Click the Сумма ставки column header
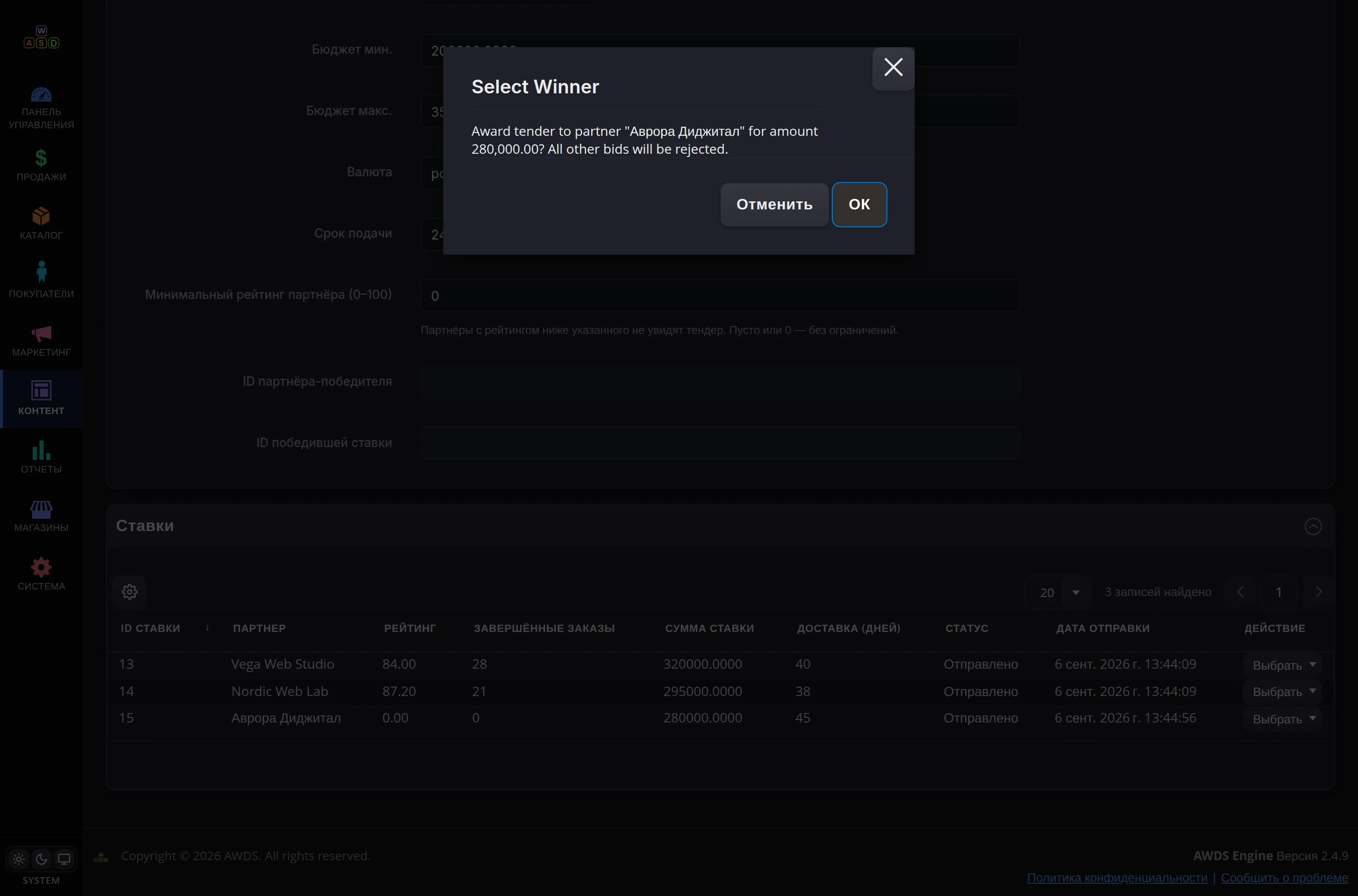Viewport: 1358px width, 896px height. 709,628
